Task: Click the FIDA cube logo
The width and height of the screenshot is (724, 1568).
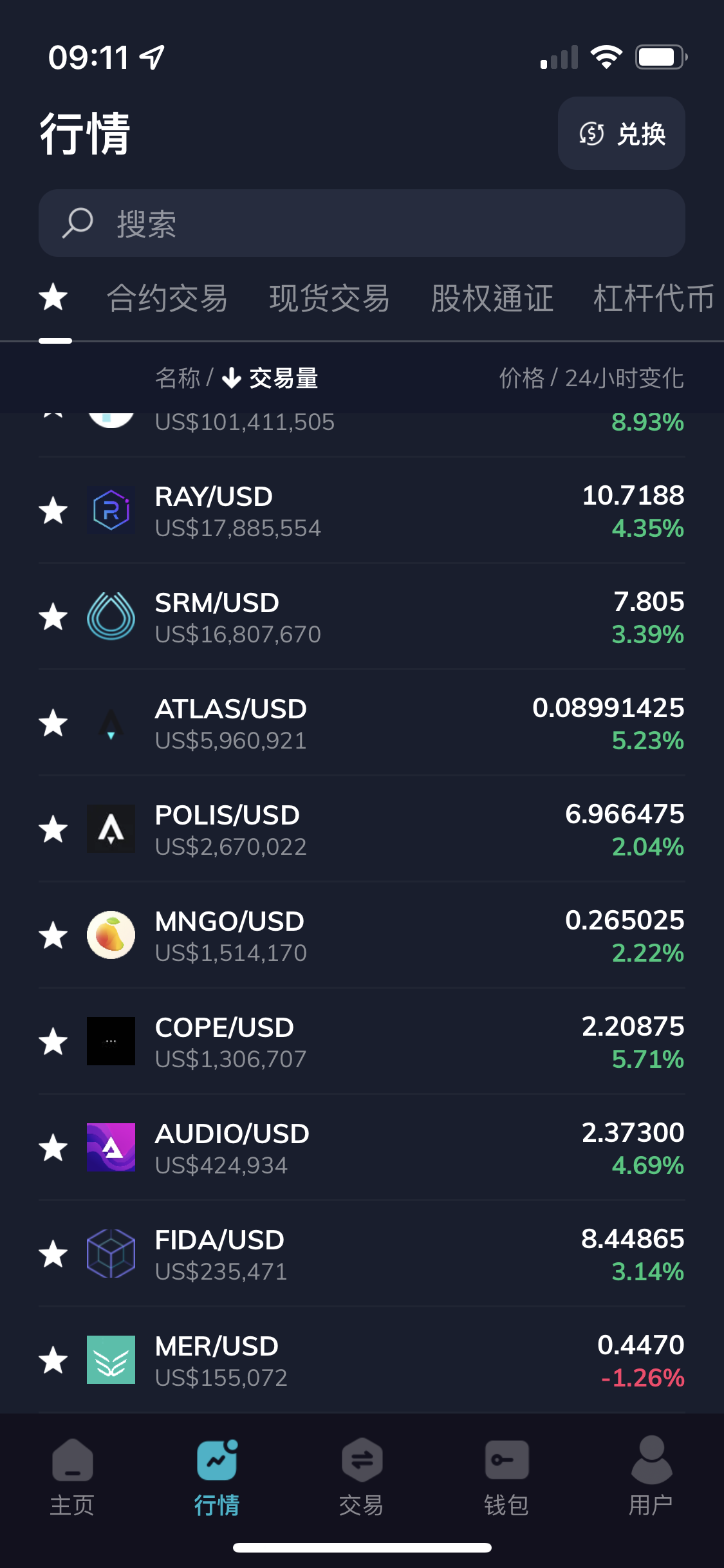Action: [x=111, y=1254]
